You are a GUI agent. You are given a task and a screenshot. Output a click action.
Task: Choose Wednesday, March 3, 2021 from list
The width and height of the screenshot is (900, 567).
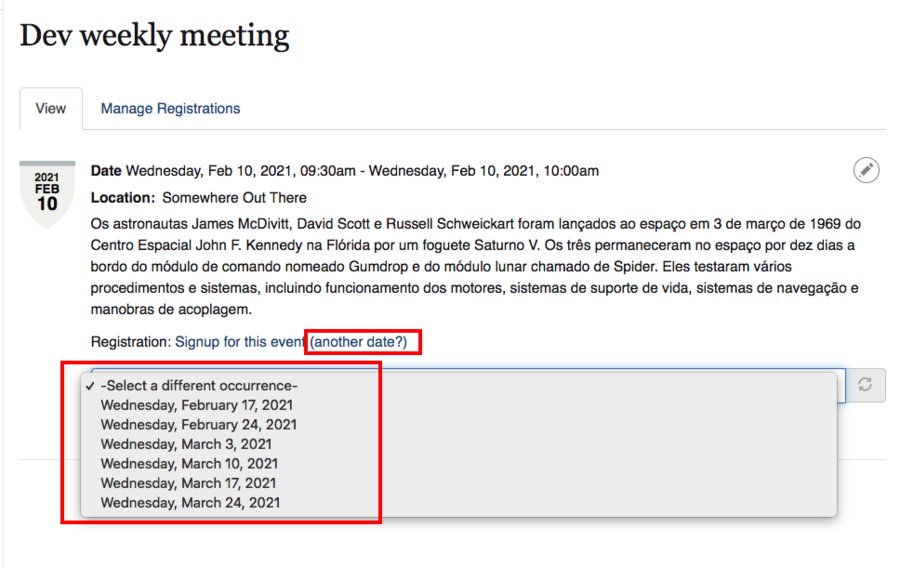pyautogui.click(x=186, y=444)
